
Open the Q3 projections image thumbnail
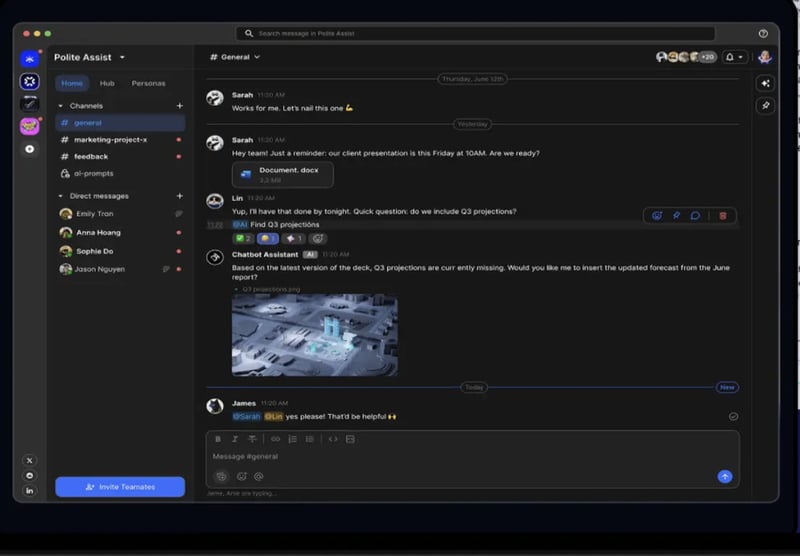(x=314, y=334)
